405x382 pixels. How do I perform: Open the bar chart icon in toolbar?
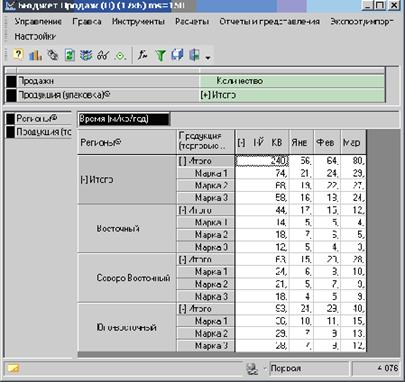coord(35,55)
